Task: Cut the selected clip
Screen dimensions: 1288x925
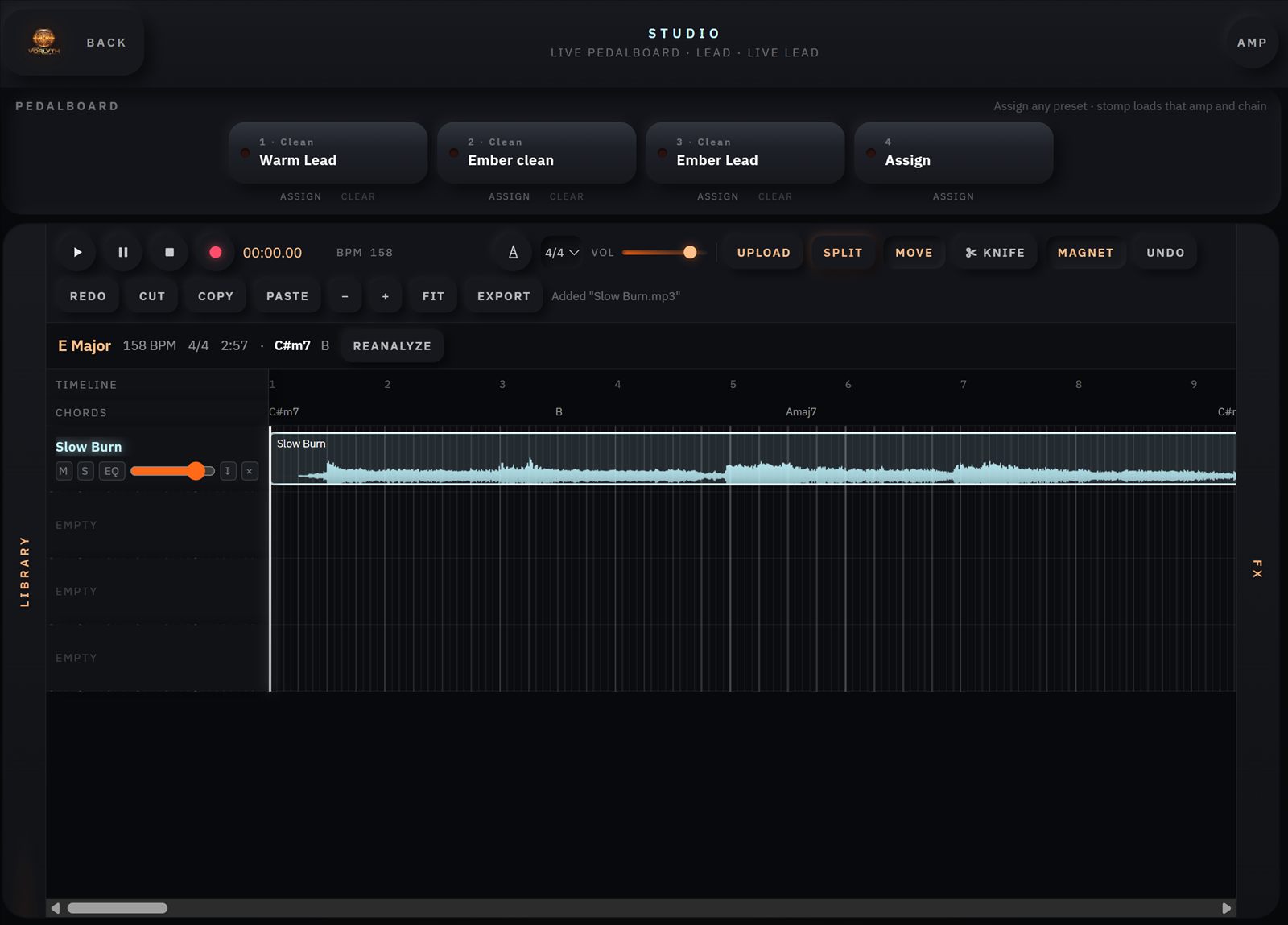Action: coord(151,296)
